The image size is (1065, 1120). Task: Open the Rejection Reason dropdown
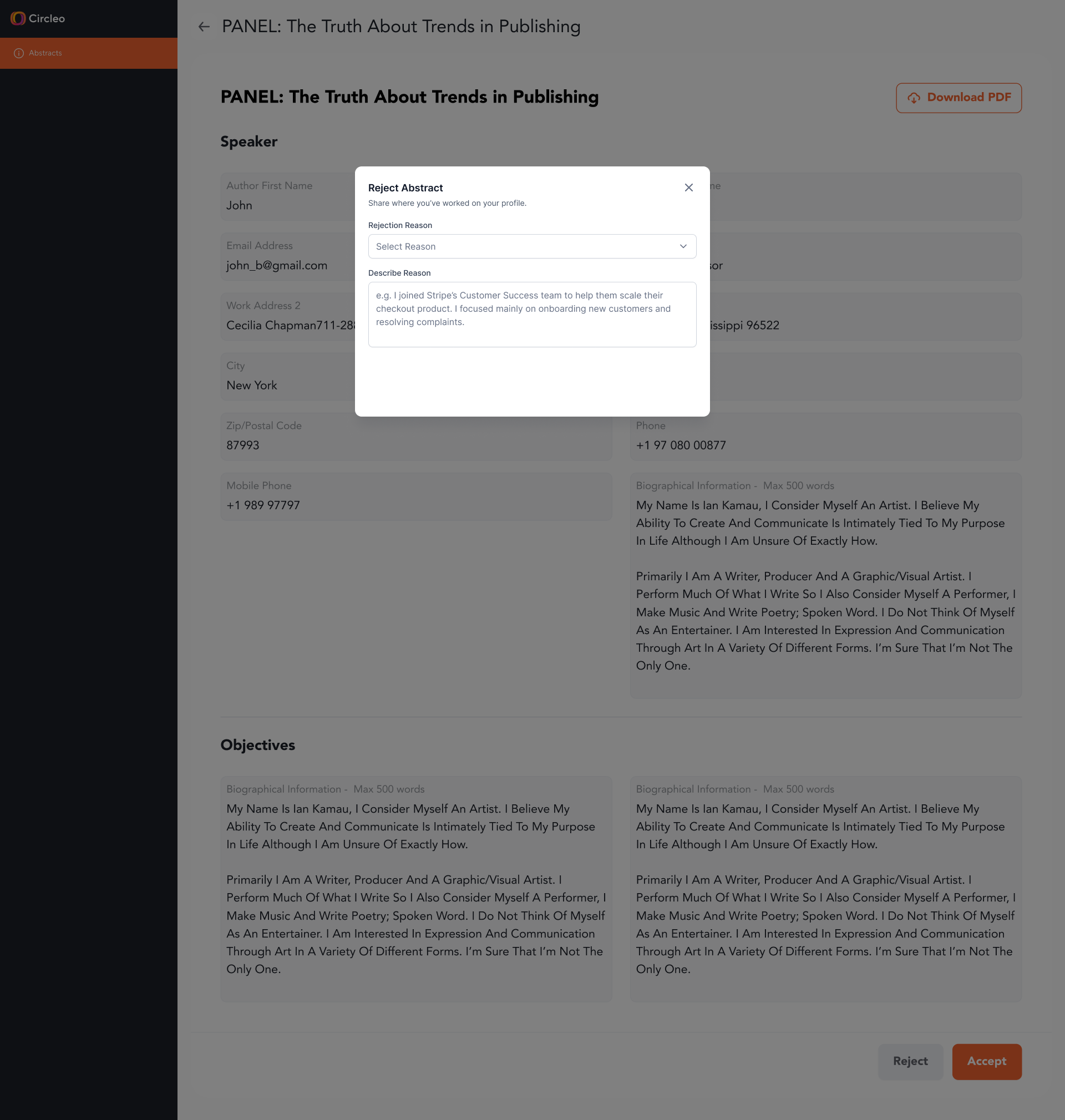531,246
